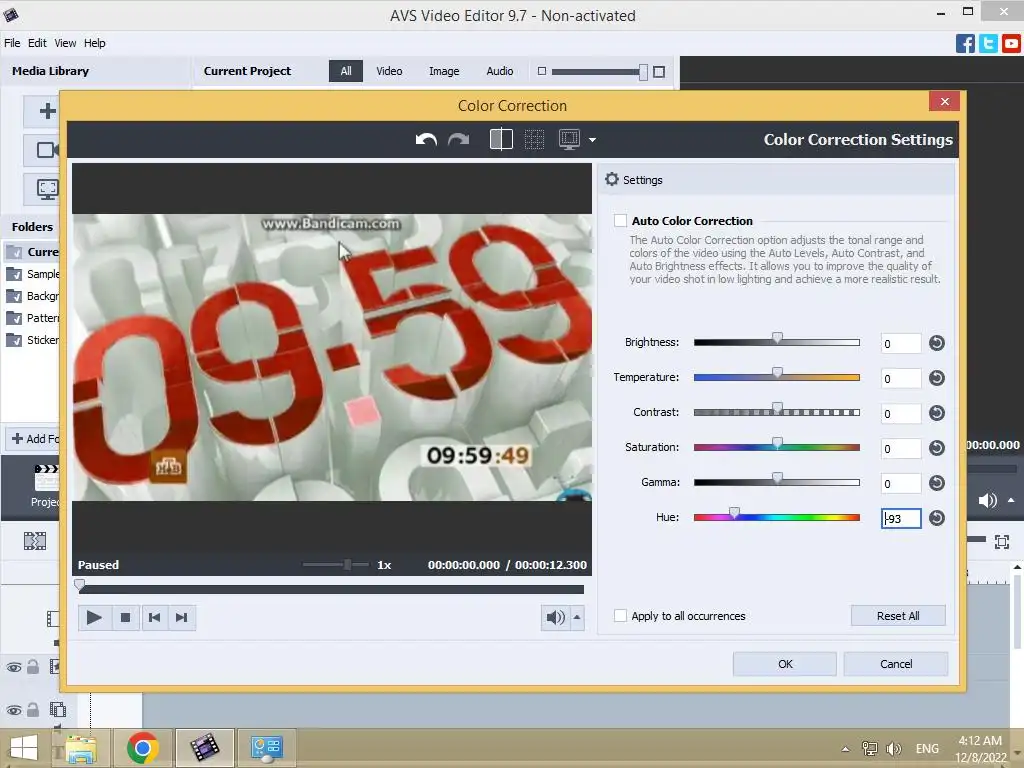
Task: Cancel the Color Correction dialog
Action: pyautogui.click(x=896, y=664)
